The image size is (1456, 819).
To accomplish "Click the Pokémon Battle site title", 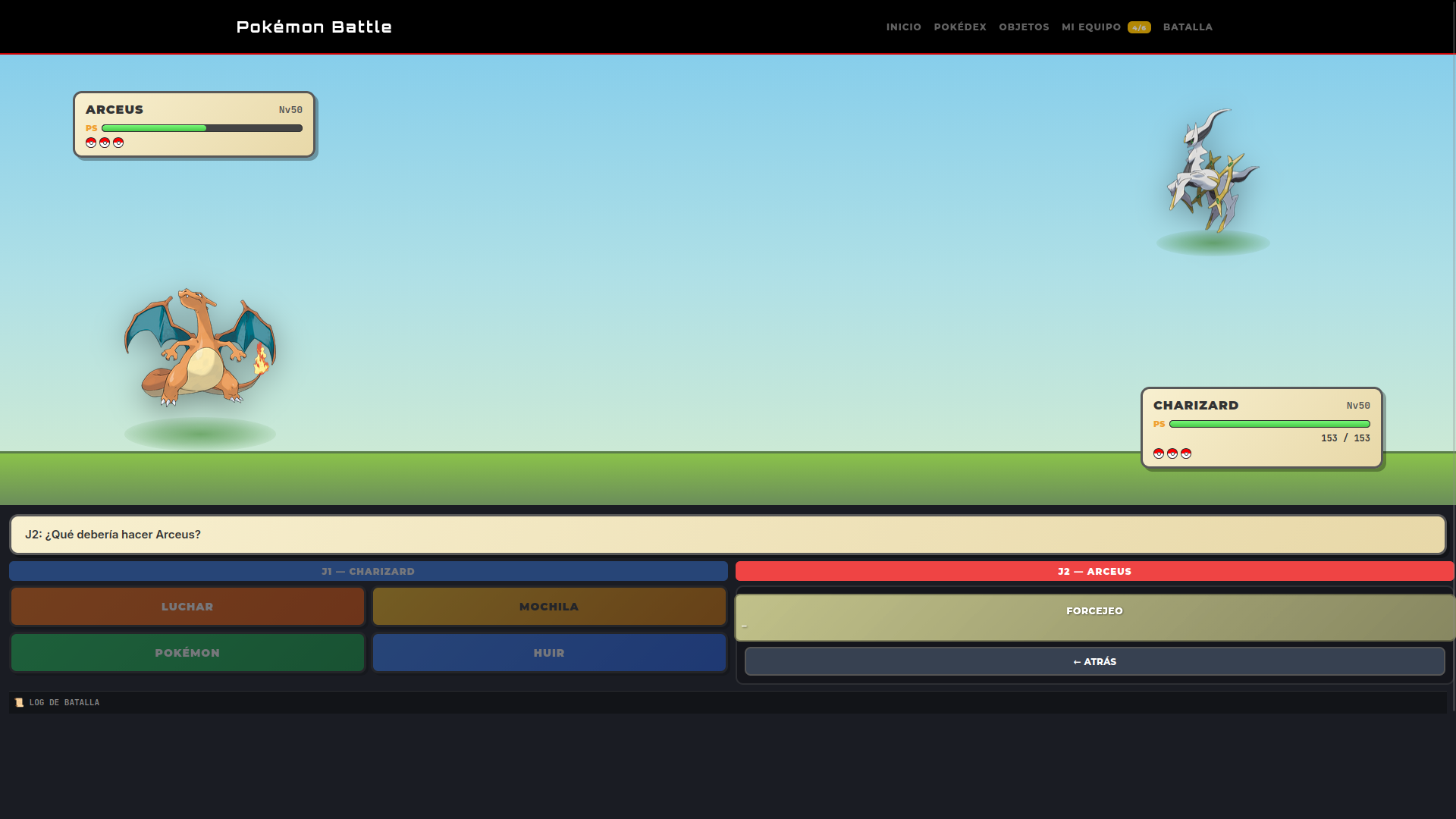I will (x=314, y=27).
